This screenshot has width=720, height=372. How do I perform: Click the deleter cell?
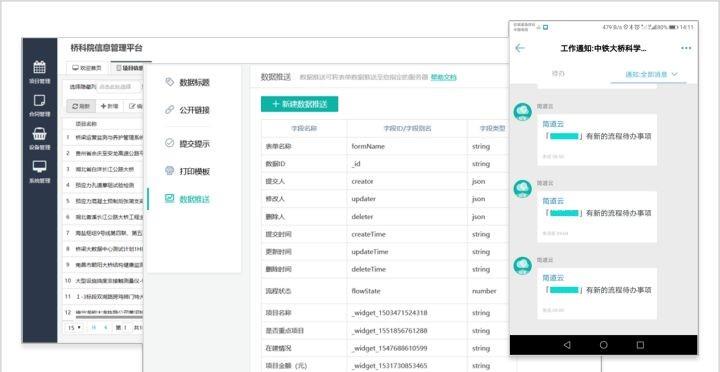[x=407, y=217]
